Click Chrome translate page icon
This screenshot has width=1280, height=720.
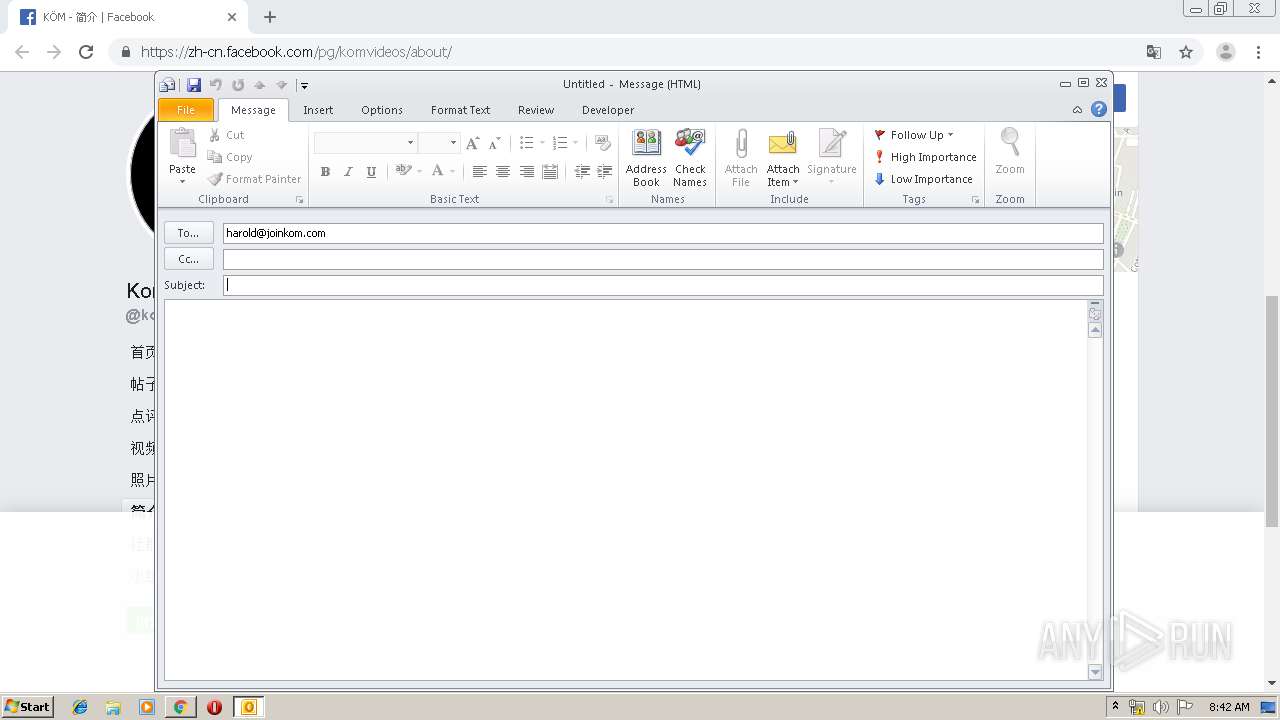1154,52
